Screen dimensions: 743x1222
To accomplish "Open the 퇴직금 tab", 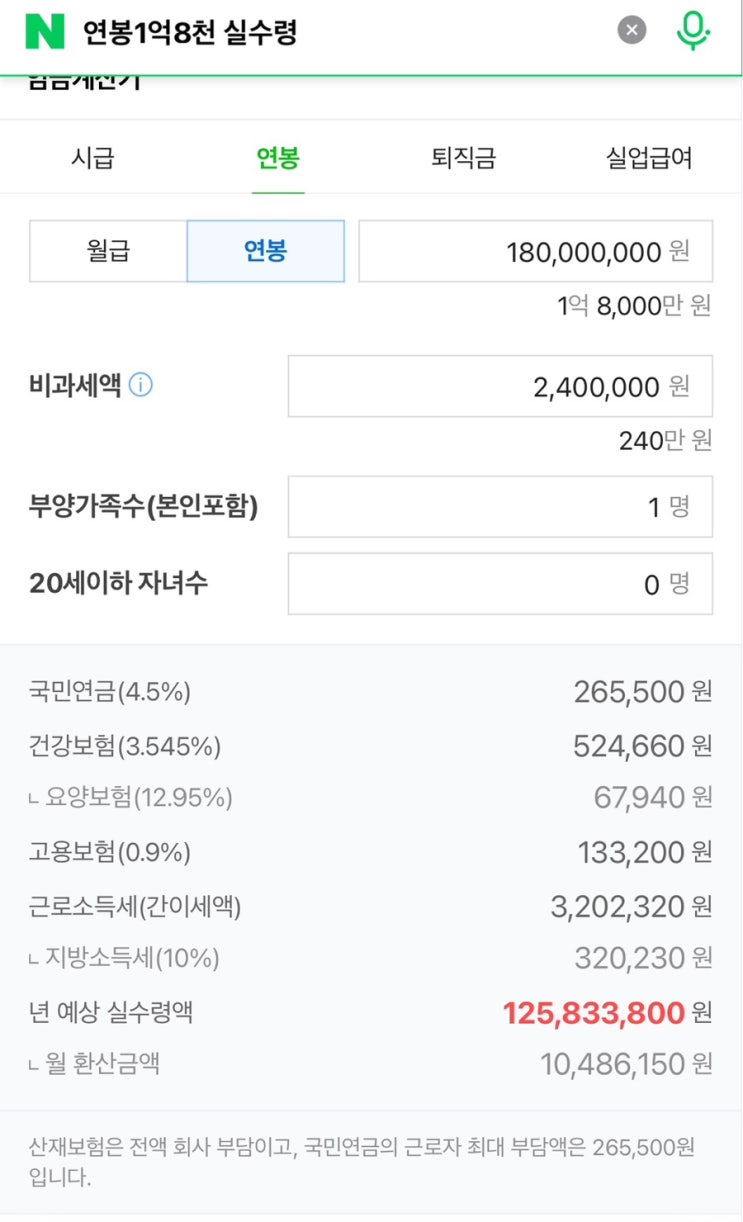I will (x=463, y=158).
